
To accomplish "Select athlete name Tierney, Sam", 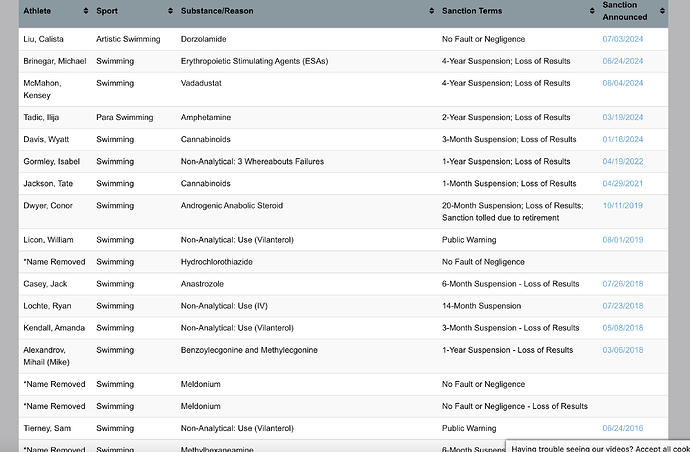I will (x=47, y=428).
